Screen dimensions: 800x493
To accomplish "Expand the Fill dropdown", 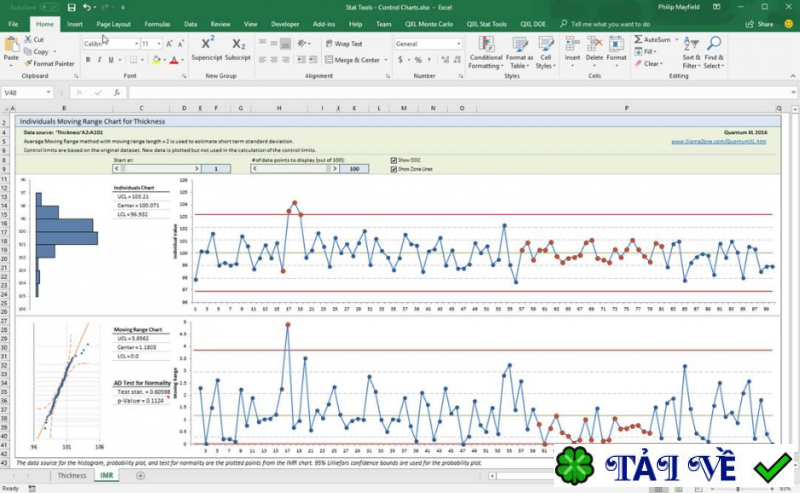I will coord(655,52).
